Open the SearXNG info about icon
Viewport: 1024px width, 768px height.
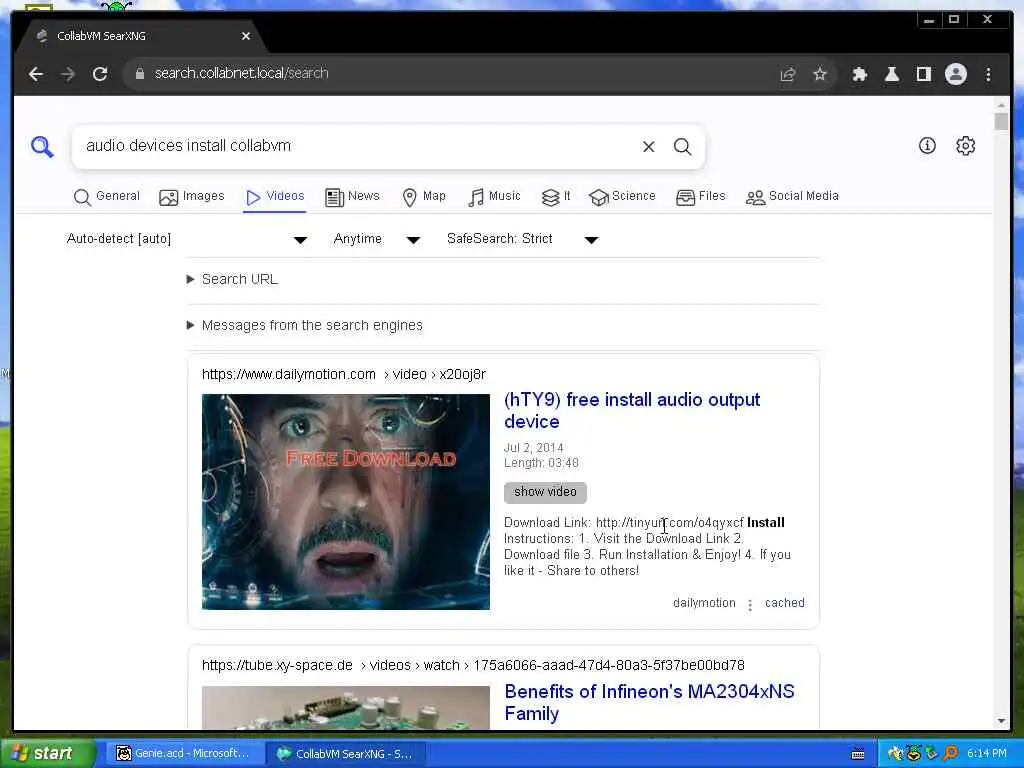tap(927, 146)
